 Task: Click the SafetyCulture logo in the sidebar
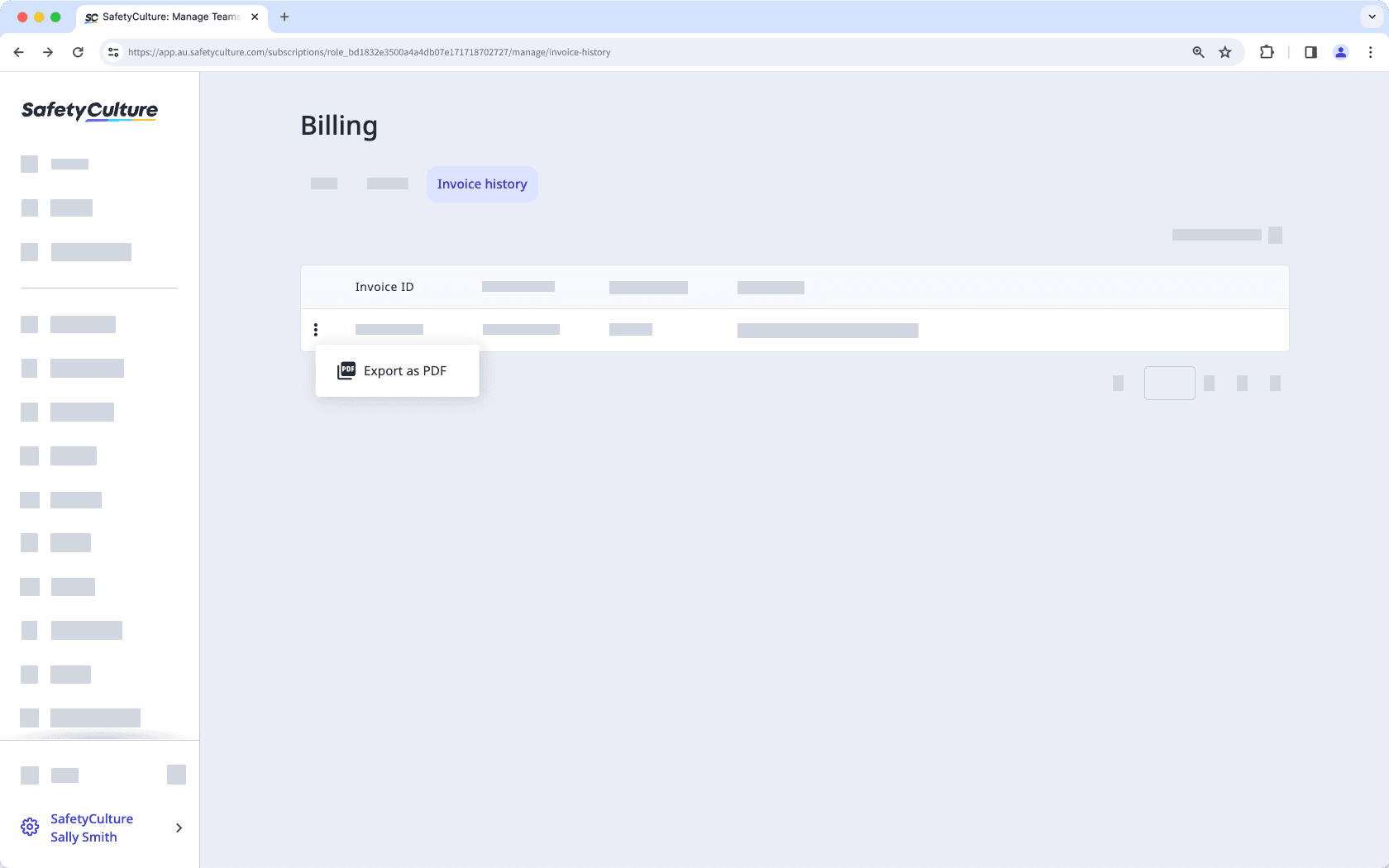(x=88, y=111)
